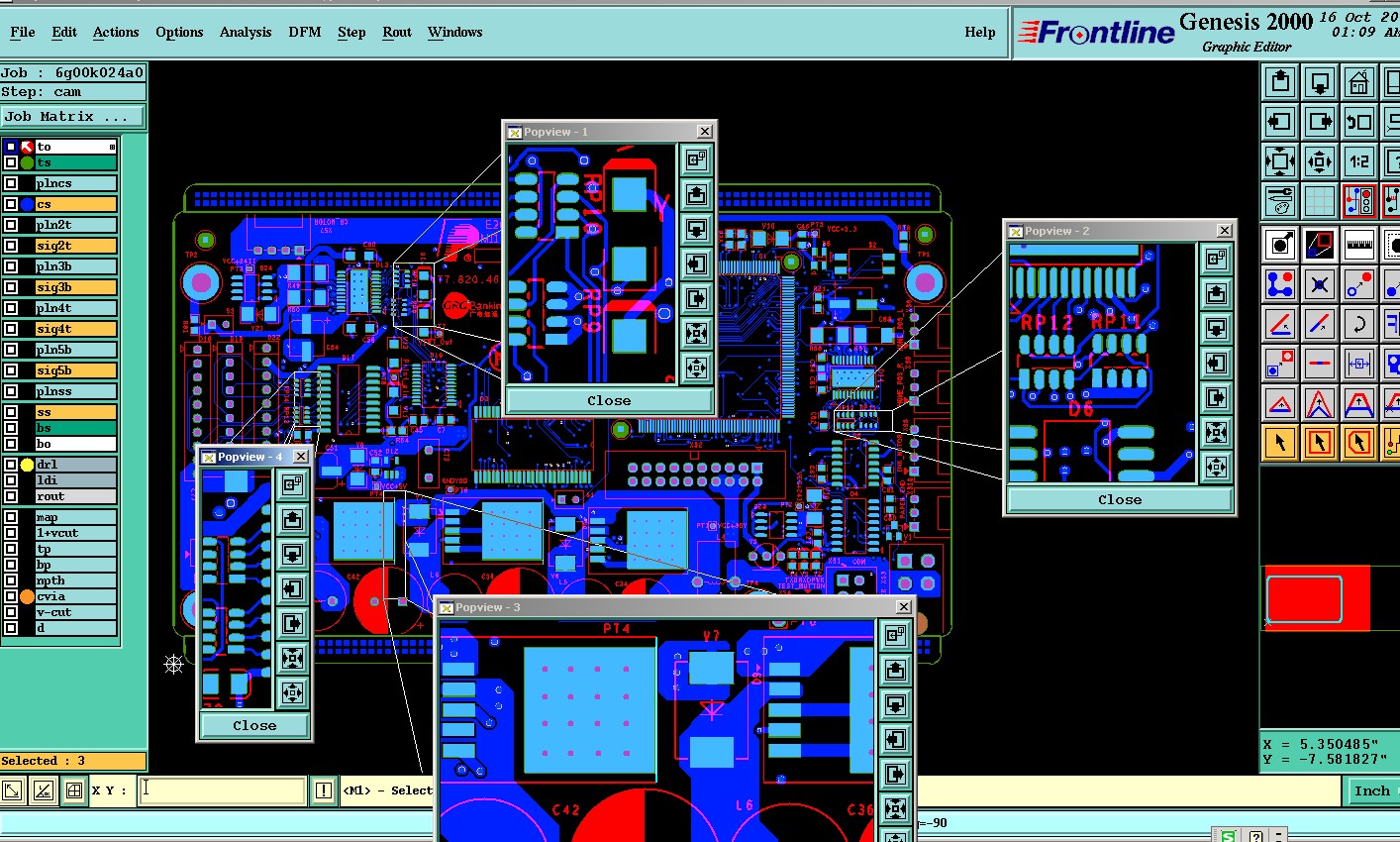The image size is (1400, 842).
Task: Select the connected blue nodes net icon
Action: coord(1280,284)
